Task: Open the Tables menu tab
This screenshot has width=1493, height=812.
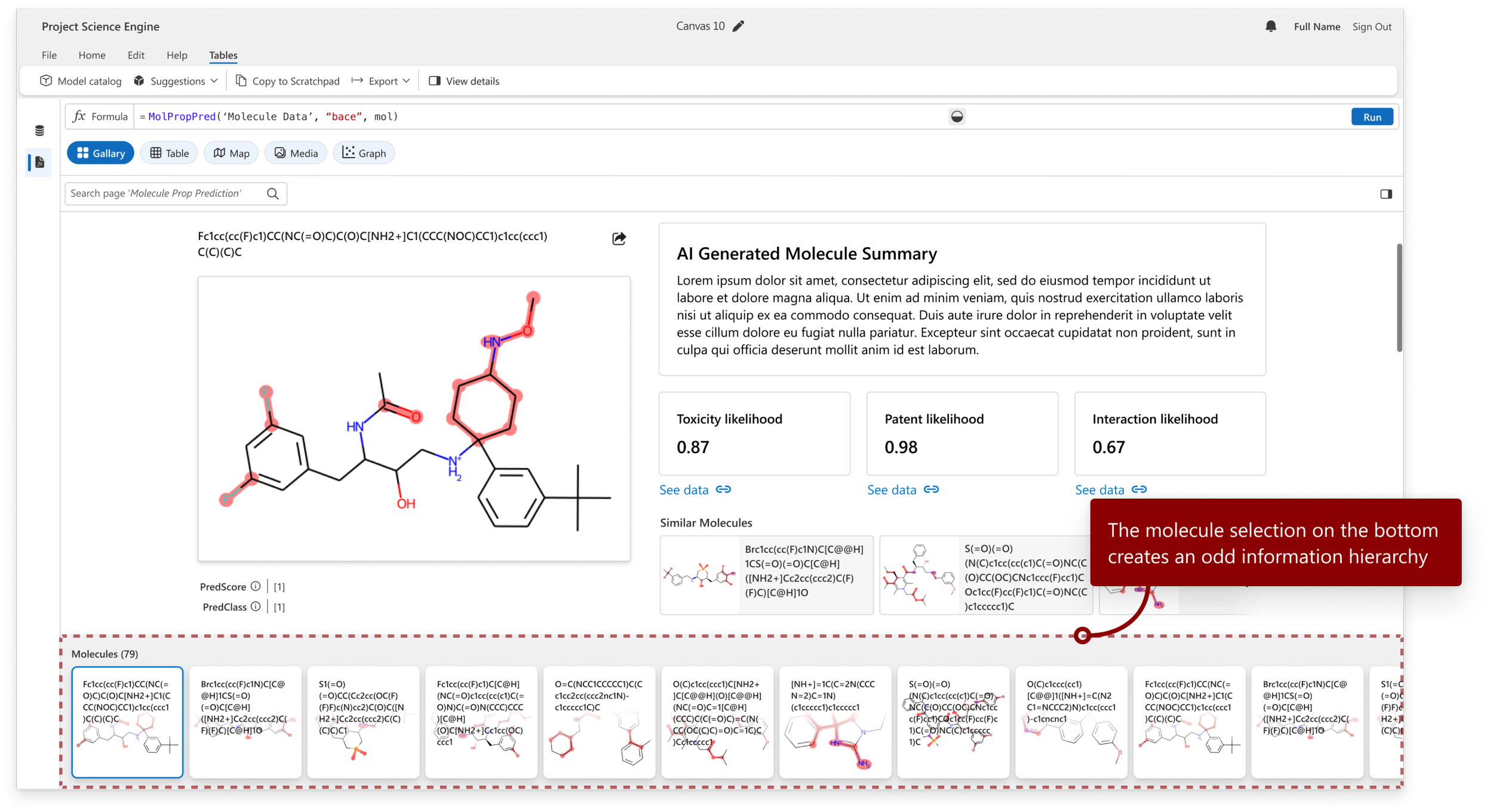Action: pyautogui.click(x=223, y=55)
